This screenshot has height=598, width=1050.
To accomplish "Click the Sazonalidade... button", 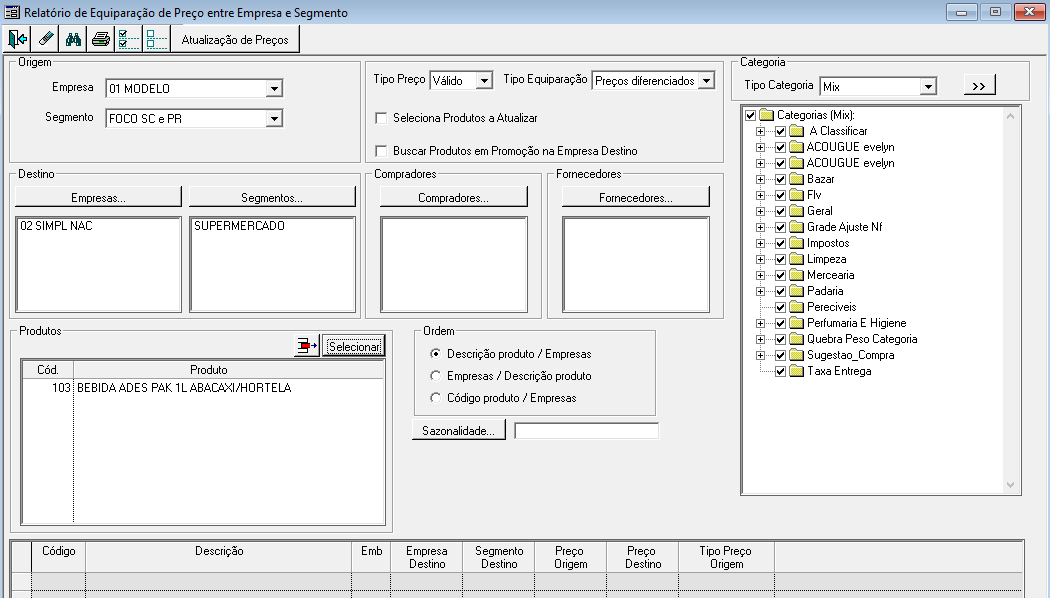I will (459, 431).
